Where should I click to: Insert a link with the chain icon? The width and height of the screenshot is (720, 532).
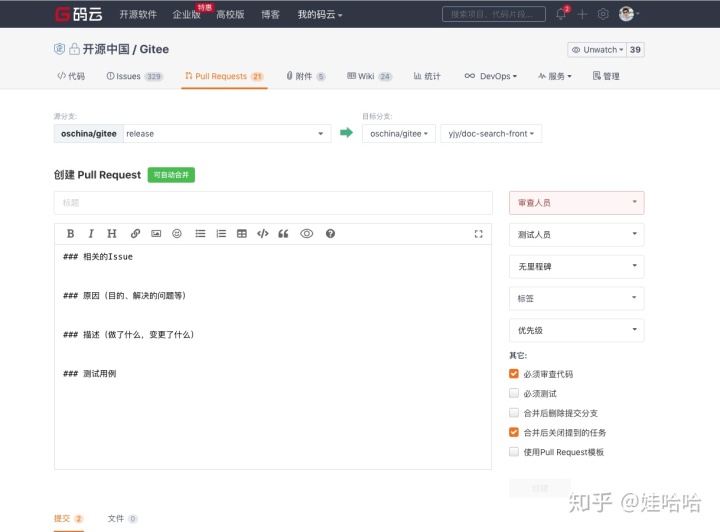point(135,234)
